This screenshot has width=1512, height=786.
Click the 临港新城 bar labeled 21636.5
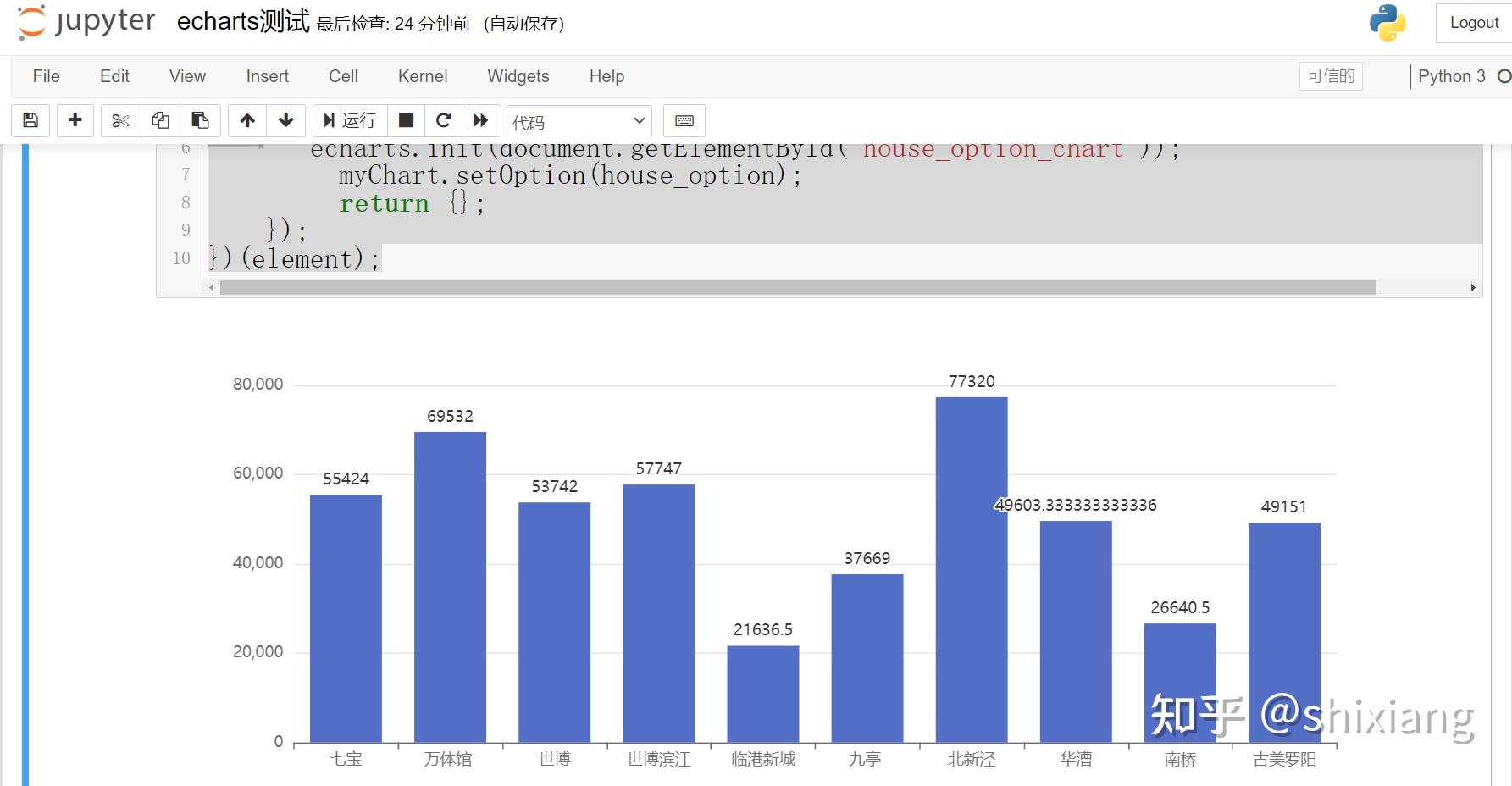click(762, 695)
